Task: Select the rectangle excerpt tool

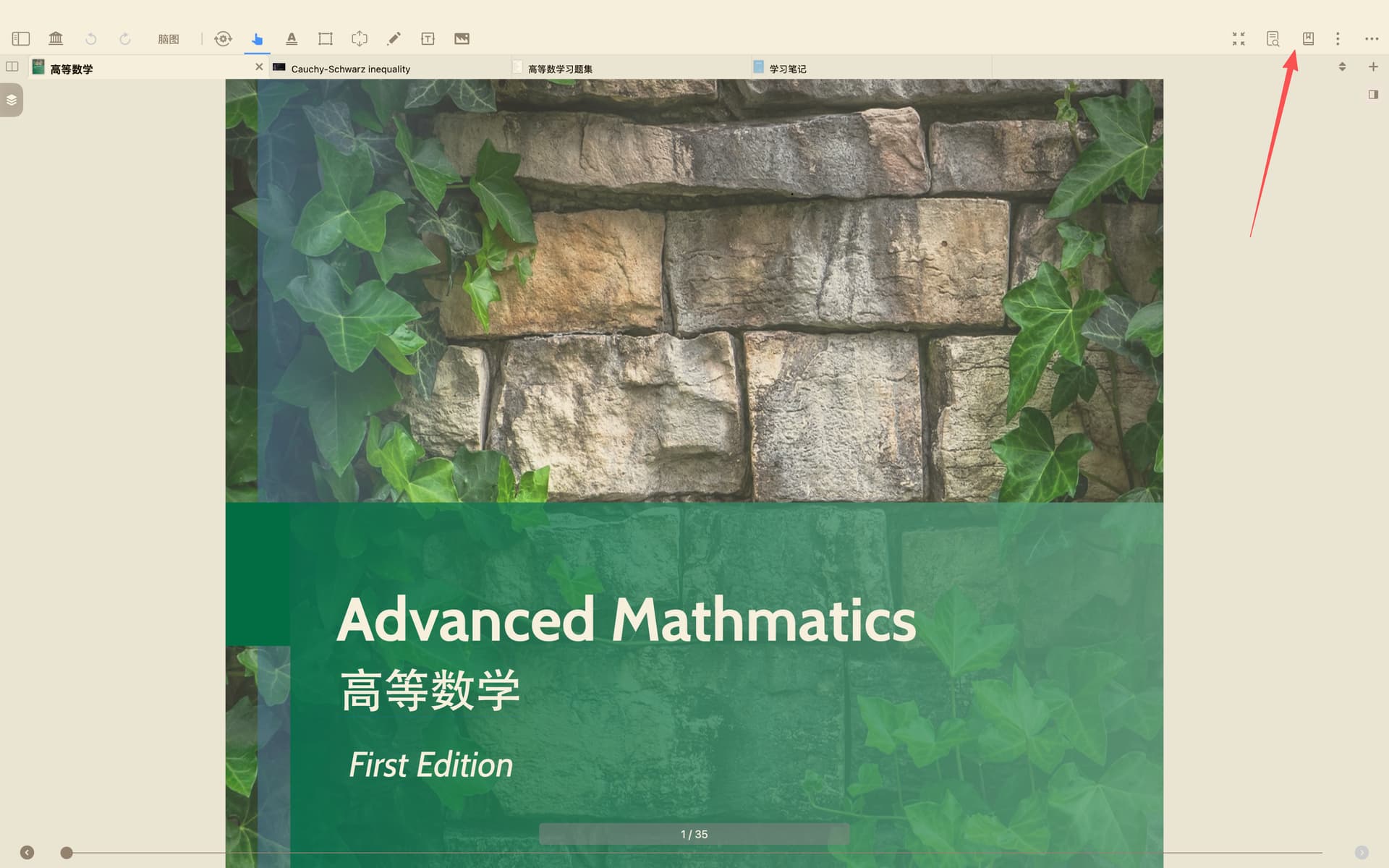Action: (326, 39)
